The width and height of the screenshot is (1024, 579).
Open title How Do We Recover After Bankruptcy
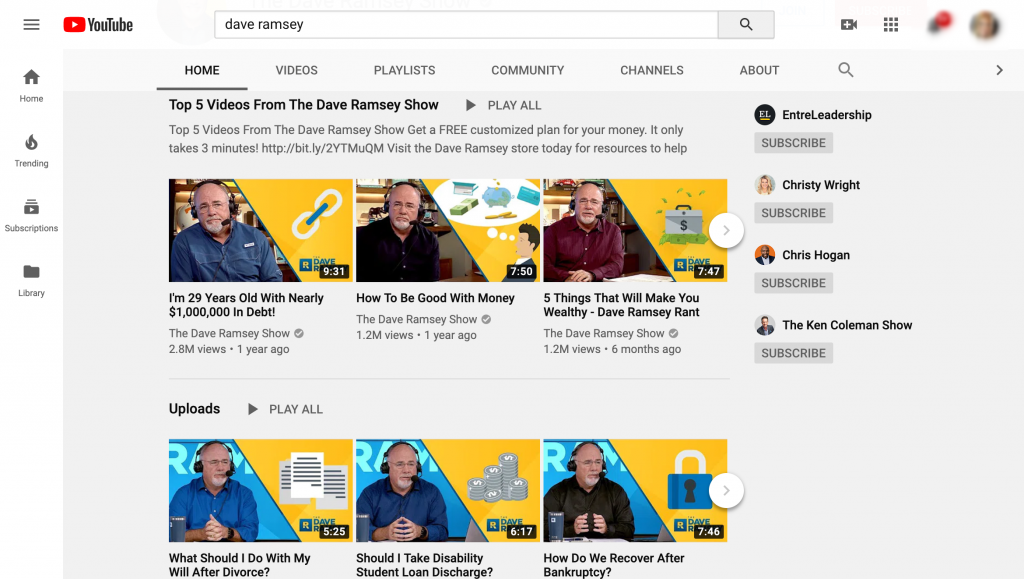point(614,565)
